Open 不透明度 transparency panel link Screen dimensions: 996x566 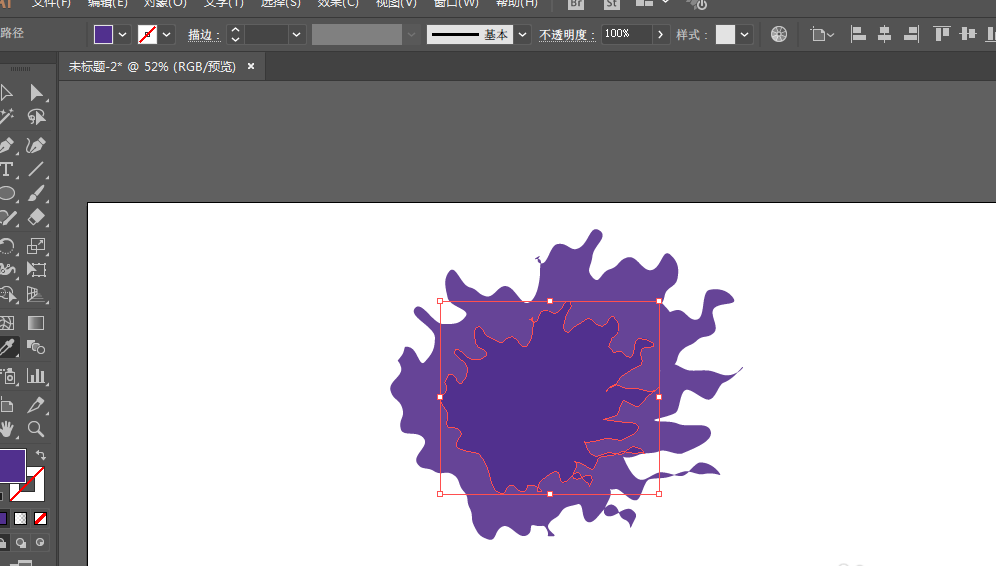(567, 34)
